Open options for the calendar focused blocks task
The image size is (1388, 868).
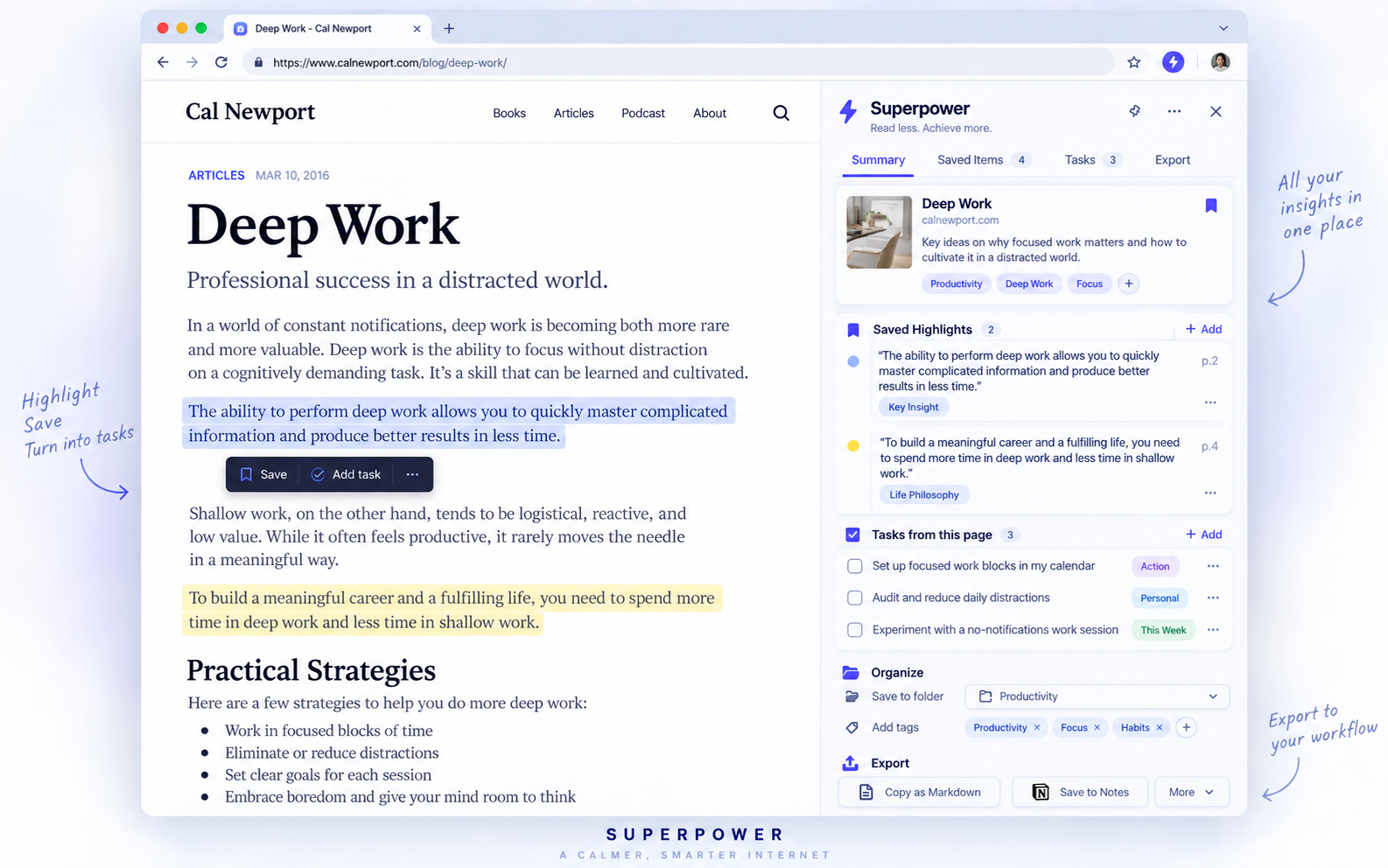[1213, 566]
